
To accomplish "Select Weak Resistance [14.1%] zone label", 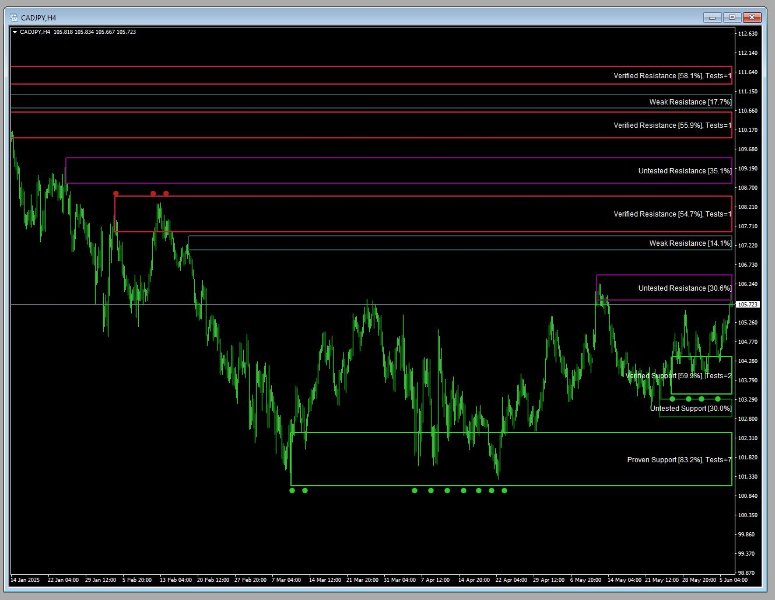I will [690, 243].
